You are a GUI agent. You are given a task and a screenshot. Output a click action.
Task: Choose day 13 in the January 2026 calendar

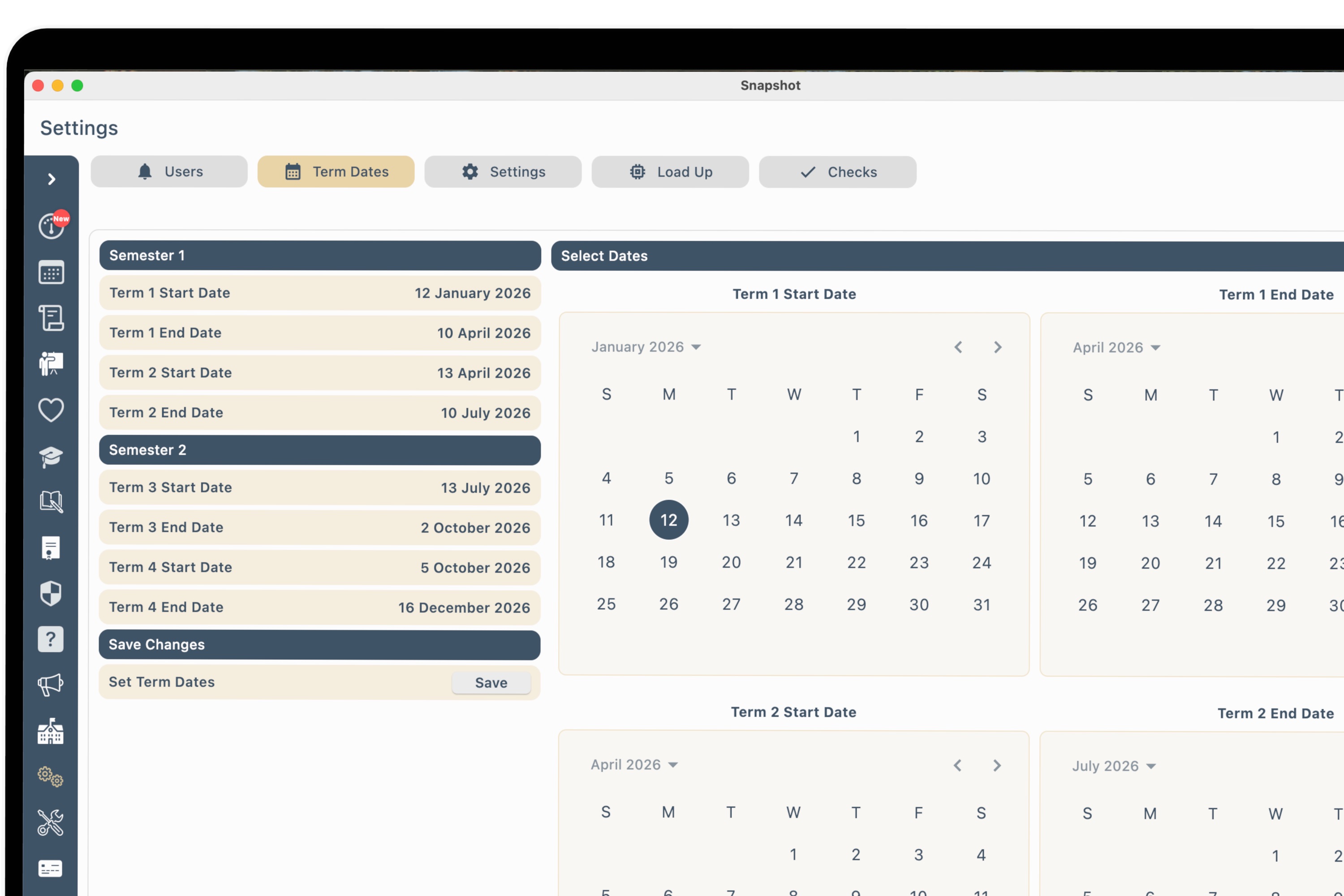click(x=732, y=521)
